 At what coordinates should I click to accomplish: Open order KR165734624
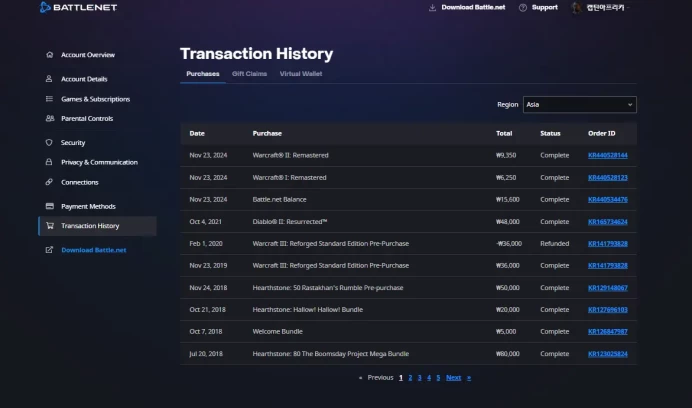tap(607, 222)
